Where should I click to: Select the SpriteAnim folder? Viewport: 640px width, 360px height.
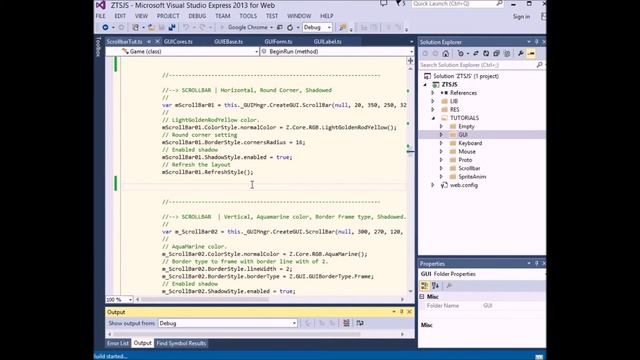(x=472, y=177)
